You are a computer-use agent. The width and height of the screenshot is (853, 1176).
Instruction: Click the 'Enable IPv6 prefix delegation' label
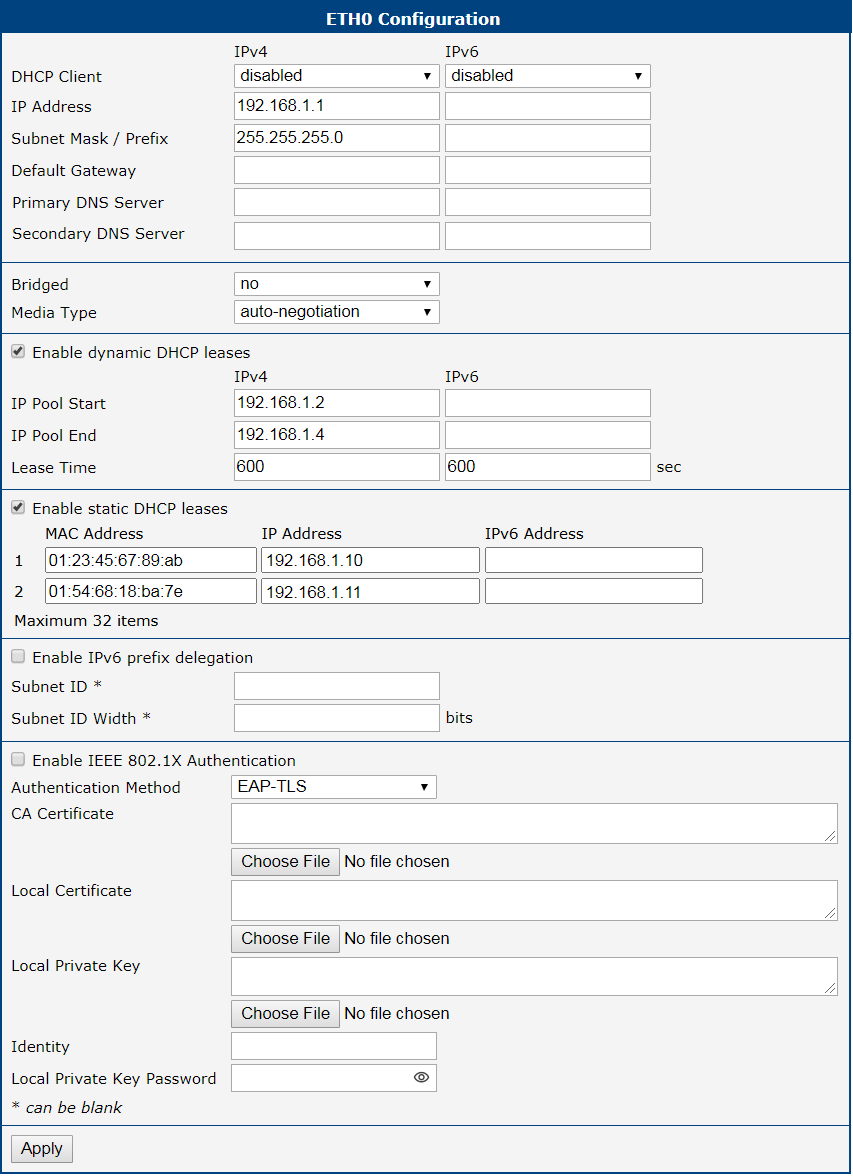pos(143,658)
